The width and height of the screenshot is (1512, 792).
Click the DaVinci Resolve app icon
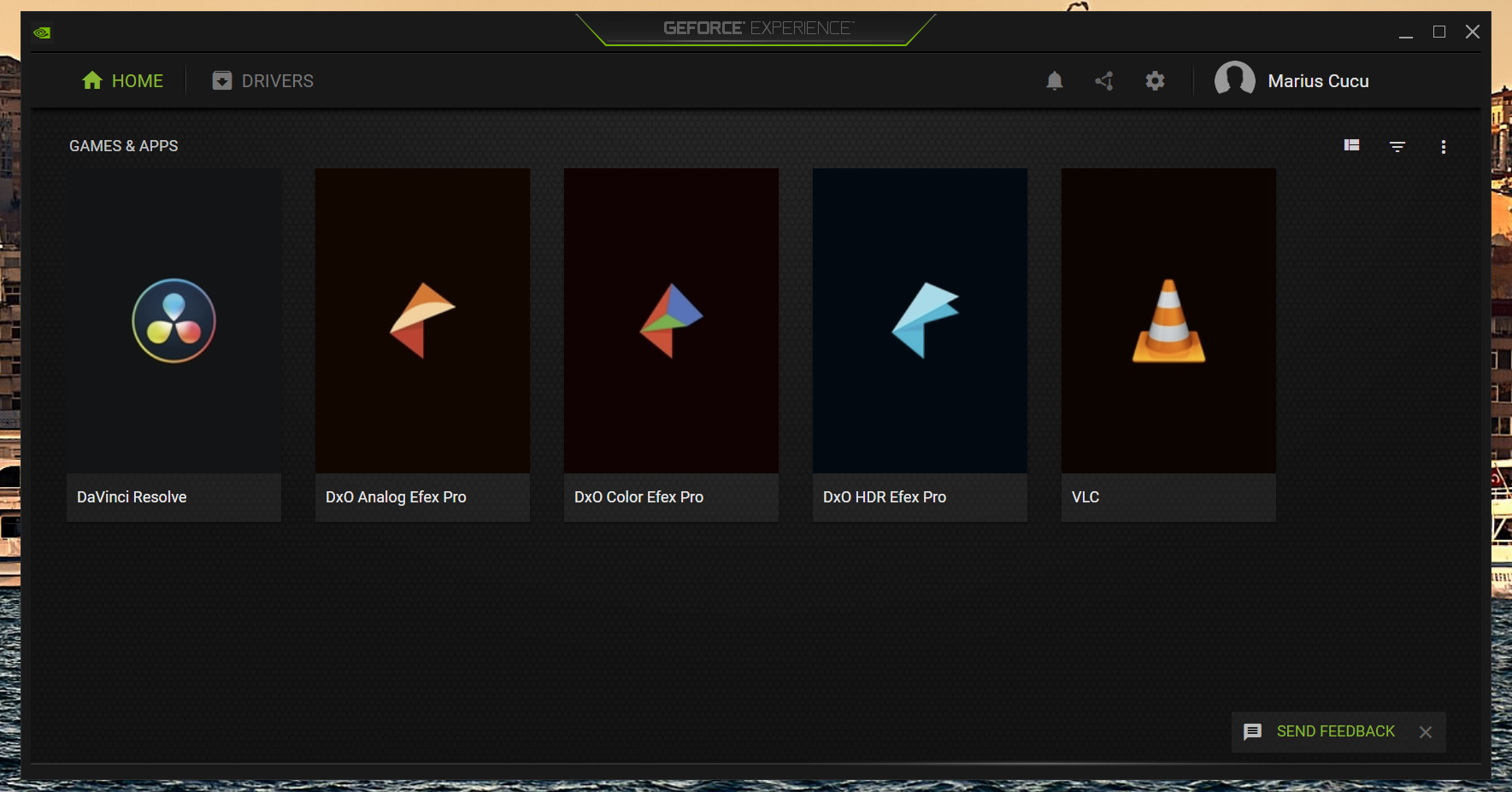[x=174, y=320]
